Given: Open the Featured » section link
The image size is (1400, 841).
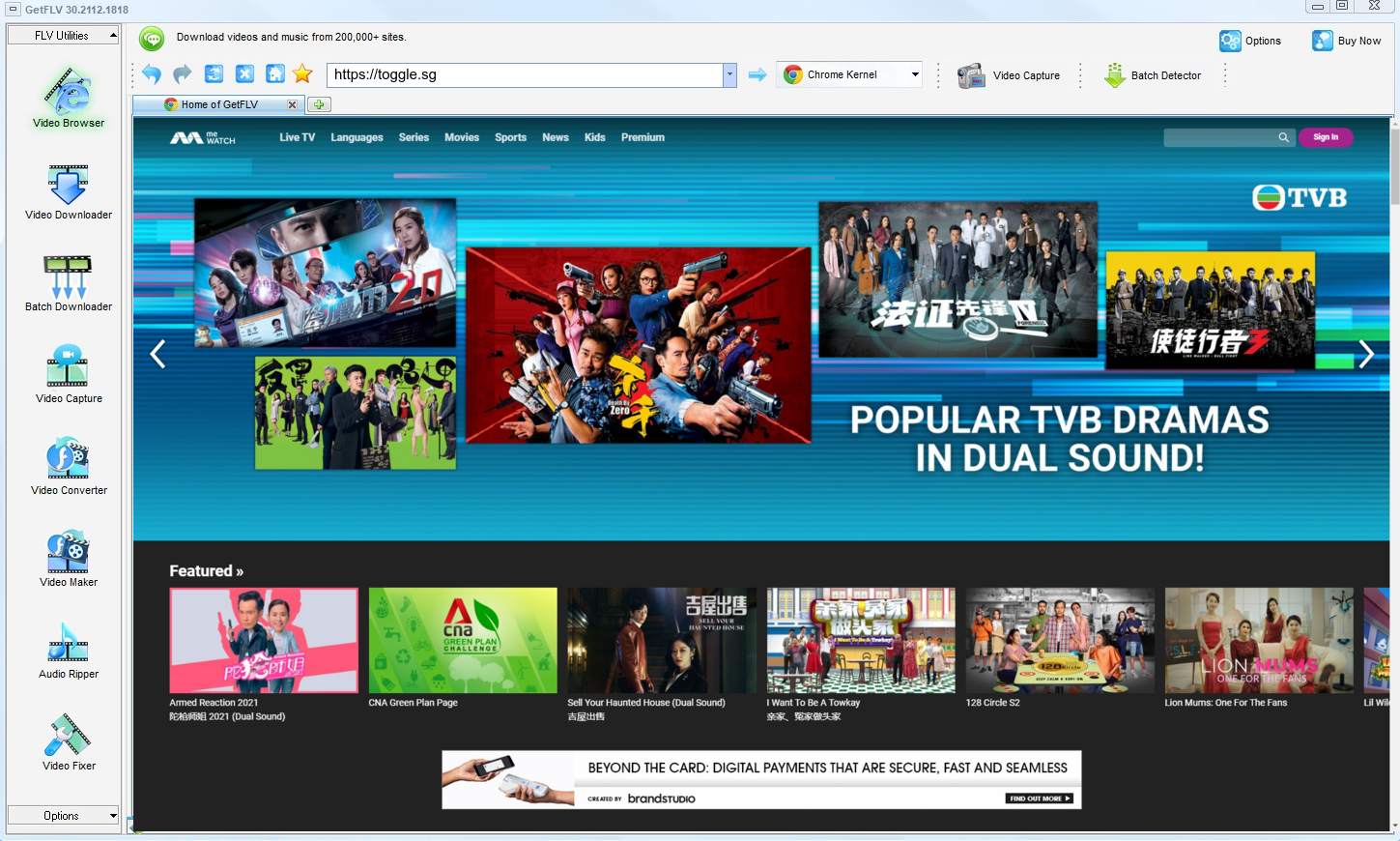Looking at the screenshot, I should pos(207,571).
